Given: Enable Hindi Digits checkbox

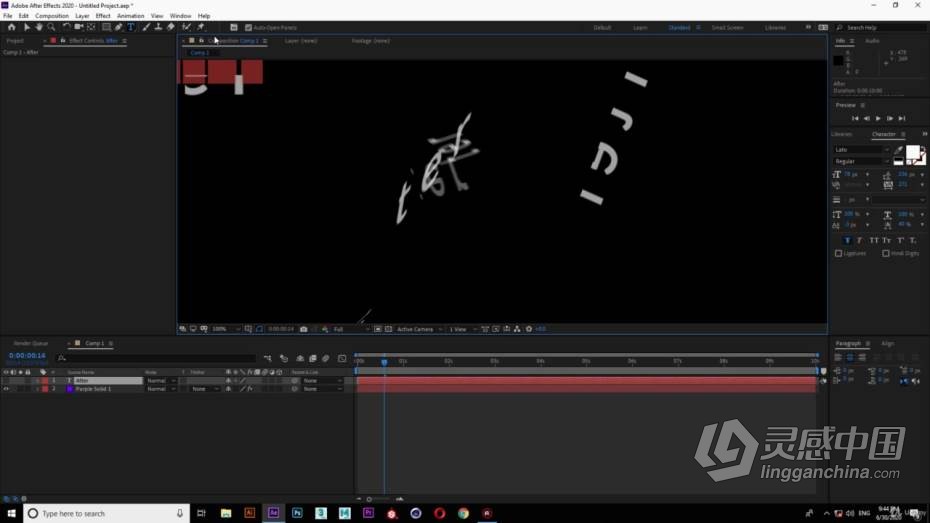Looking at the screenshot, I should pos(886,253).
